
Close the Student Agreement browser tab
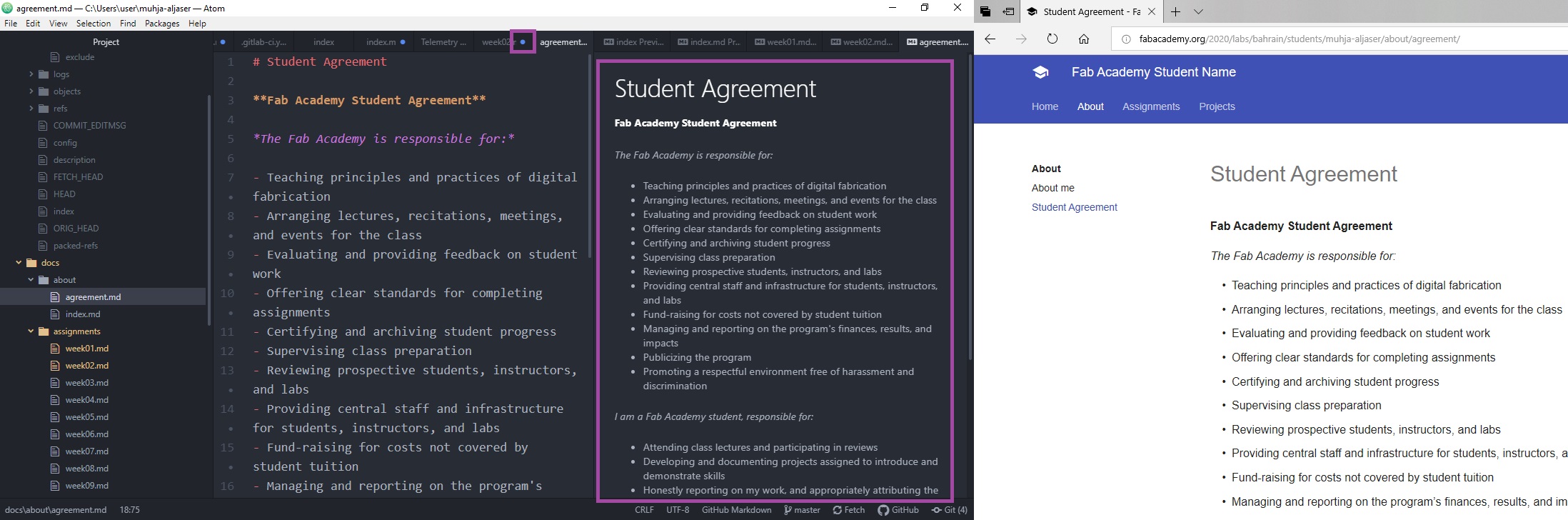1152,11
